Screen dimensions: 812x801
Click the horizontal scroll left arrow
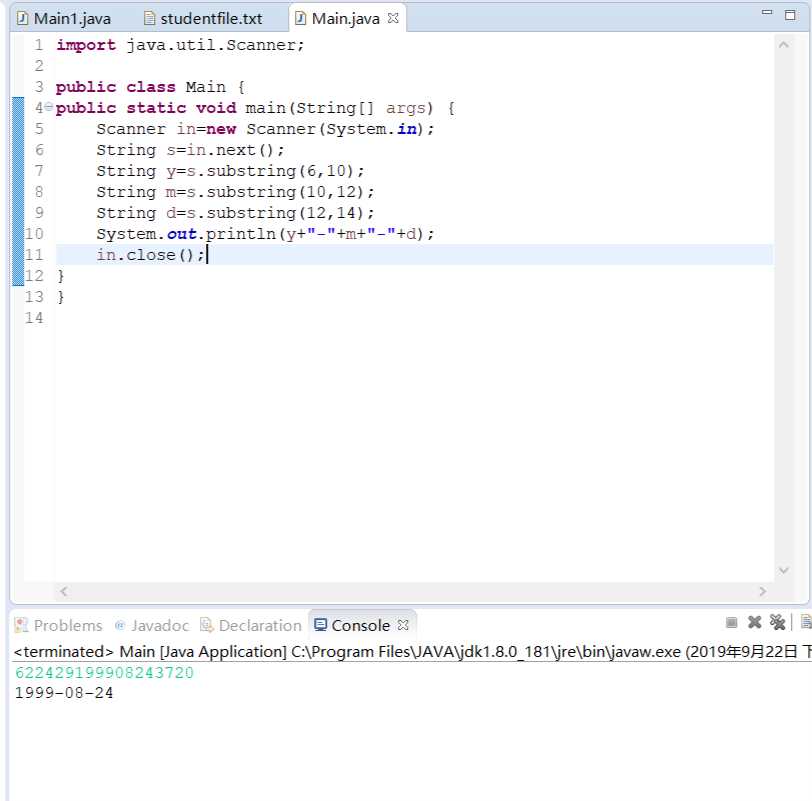pyautogui.click(x=63, y=591)
